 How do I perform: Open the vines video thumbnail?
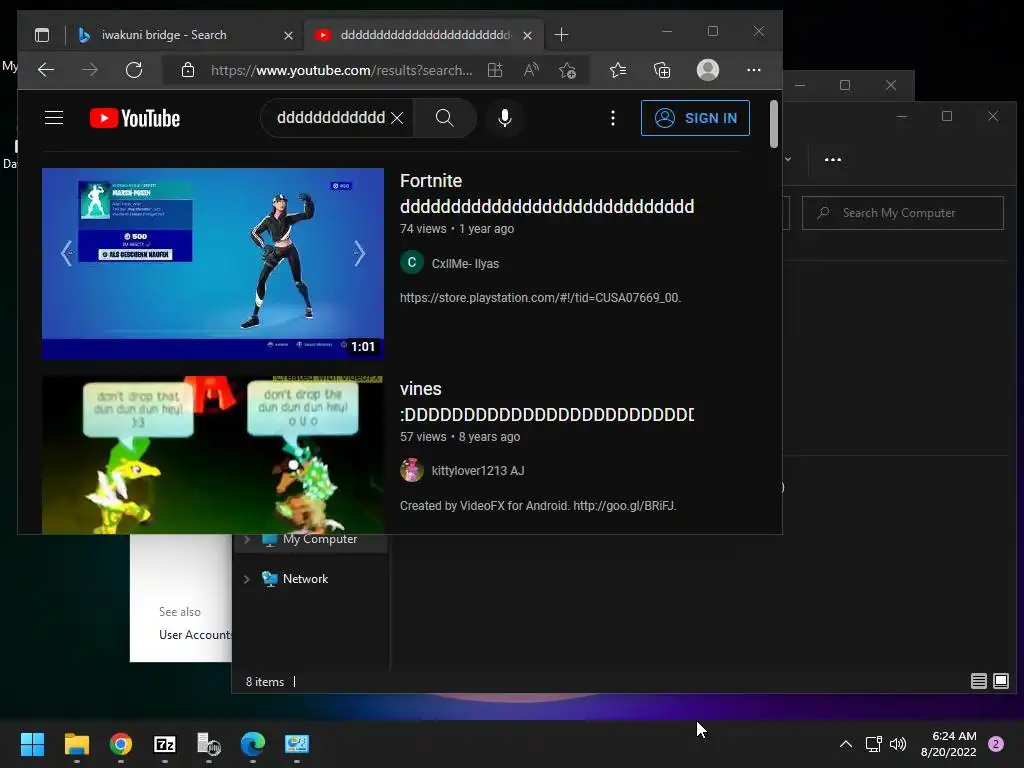click(213, 455)
